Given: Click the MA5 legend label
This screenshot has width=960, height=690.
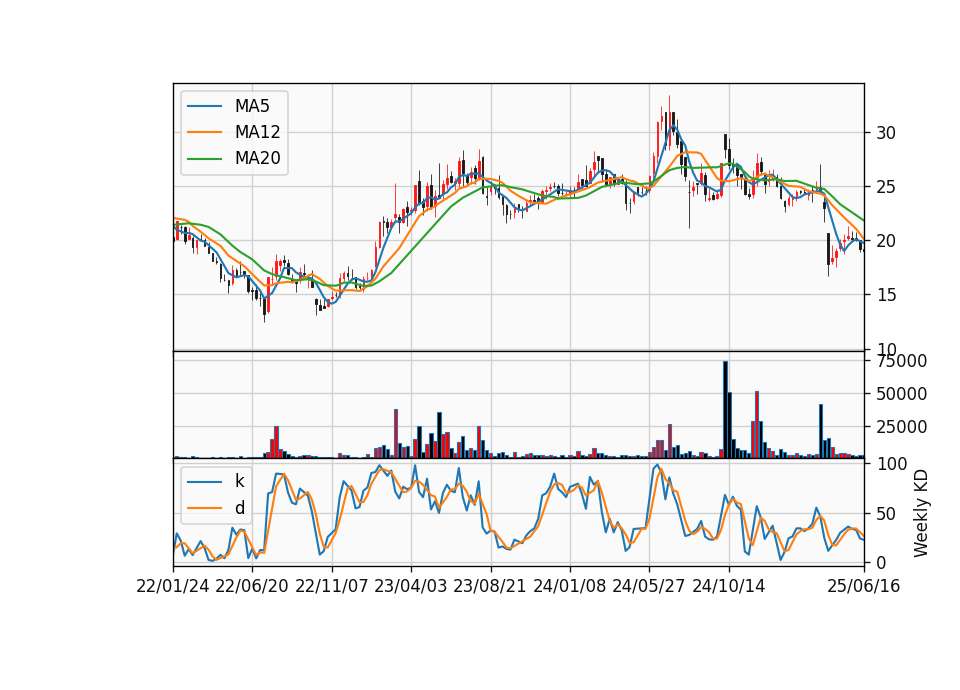Looking at the screenshot, I should pyautogui.click(x=252, y=106).
